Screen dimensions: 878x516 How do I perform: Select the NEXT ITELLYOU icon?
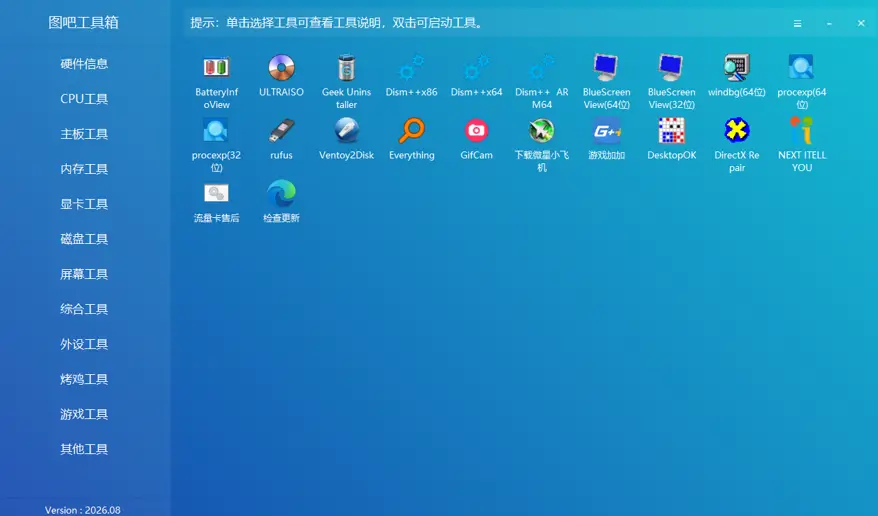coord(801,130)
